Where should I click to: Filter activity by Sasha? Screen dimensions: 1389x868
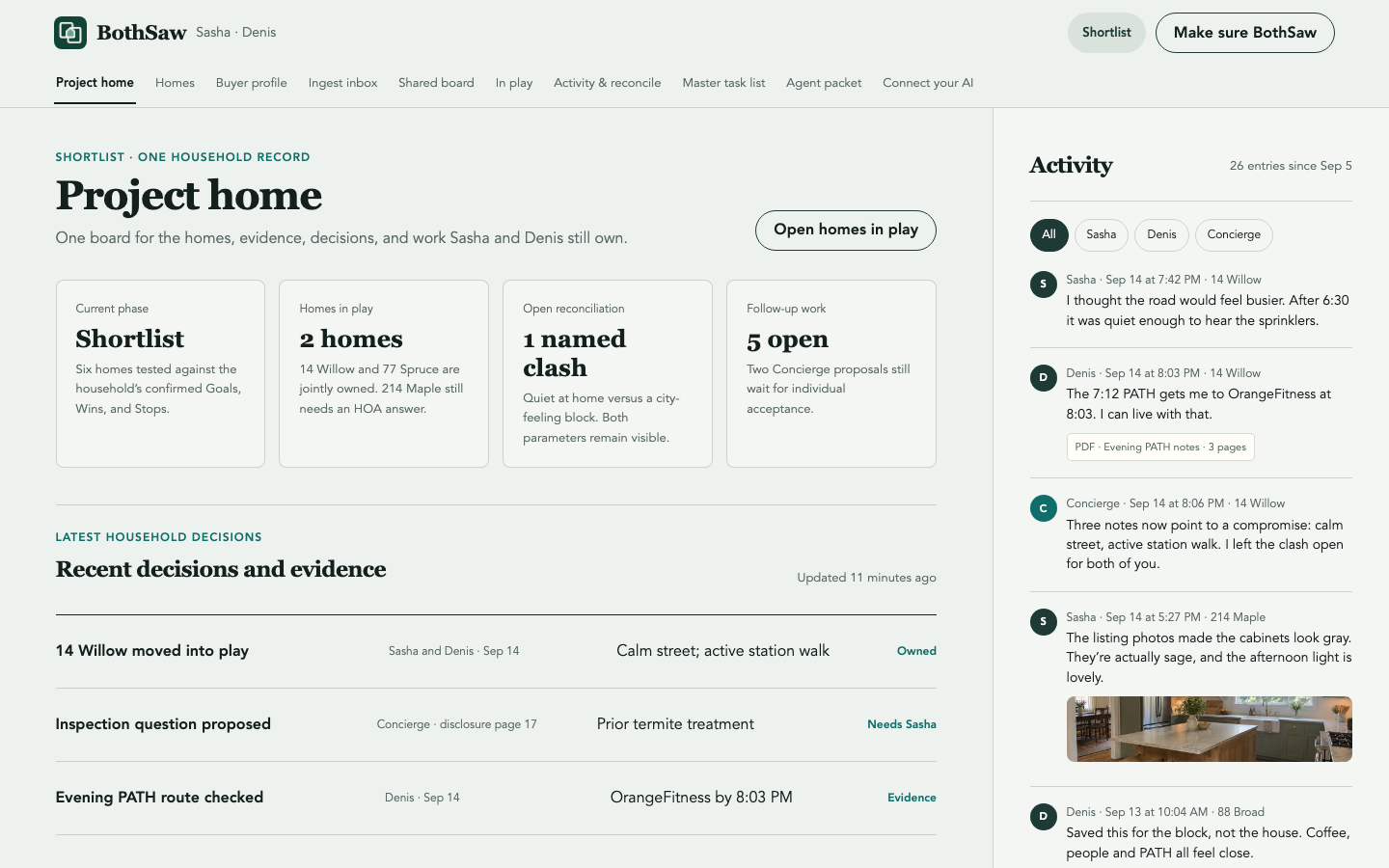pos(1101,234)
